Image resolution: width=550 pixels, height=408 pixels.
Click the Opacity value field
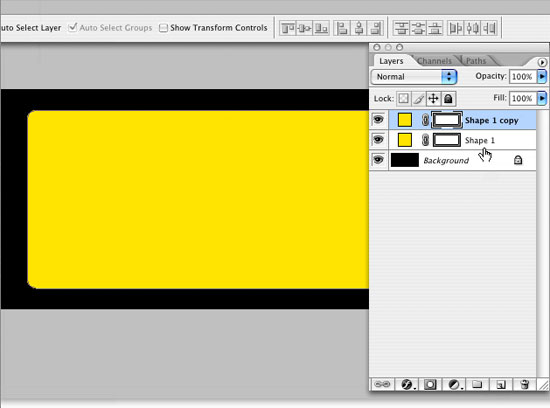pos(522,76)
